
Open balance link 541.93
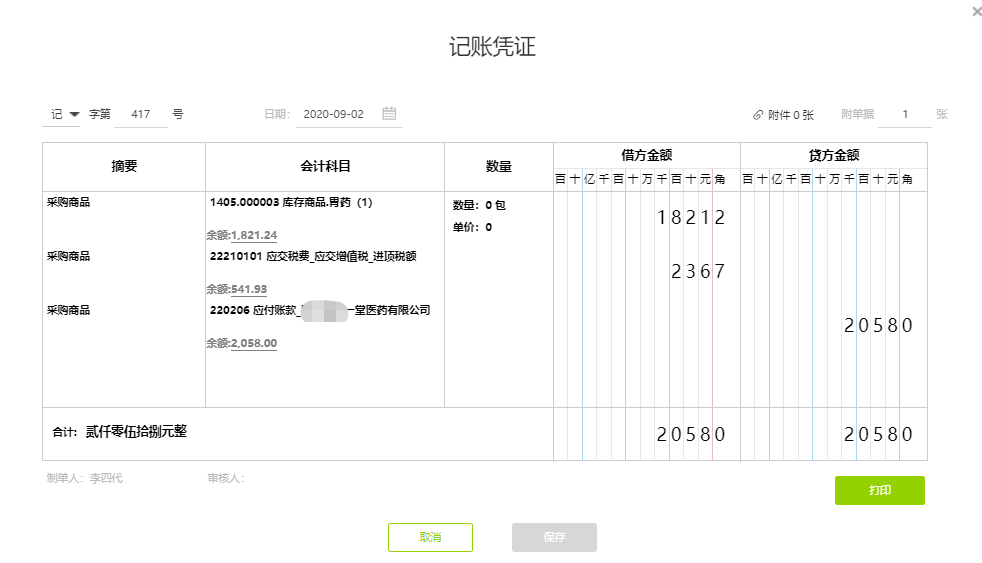pyautogui.click(x=249, y=289)
